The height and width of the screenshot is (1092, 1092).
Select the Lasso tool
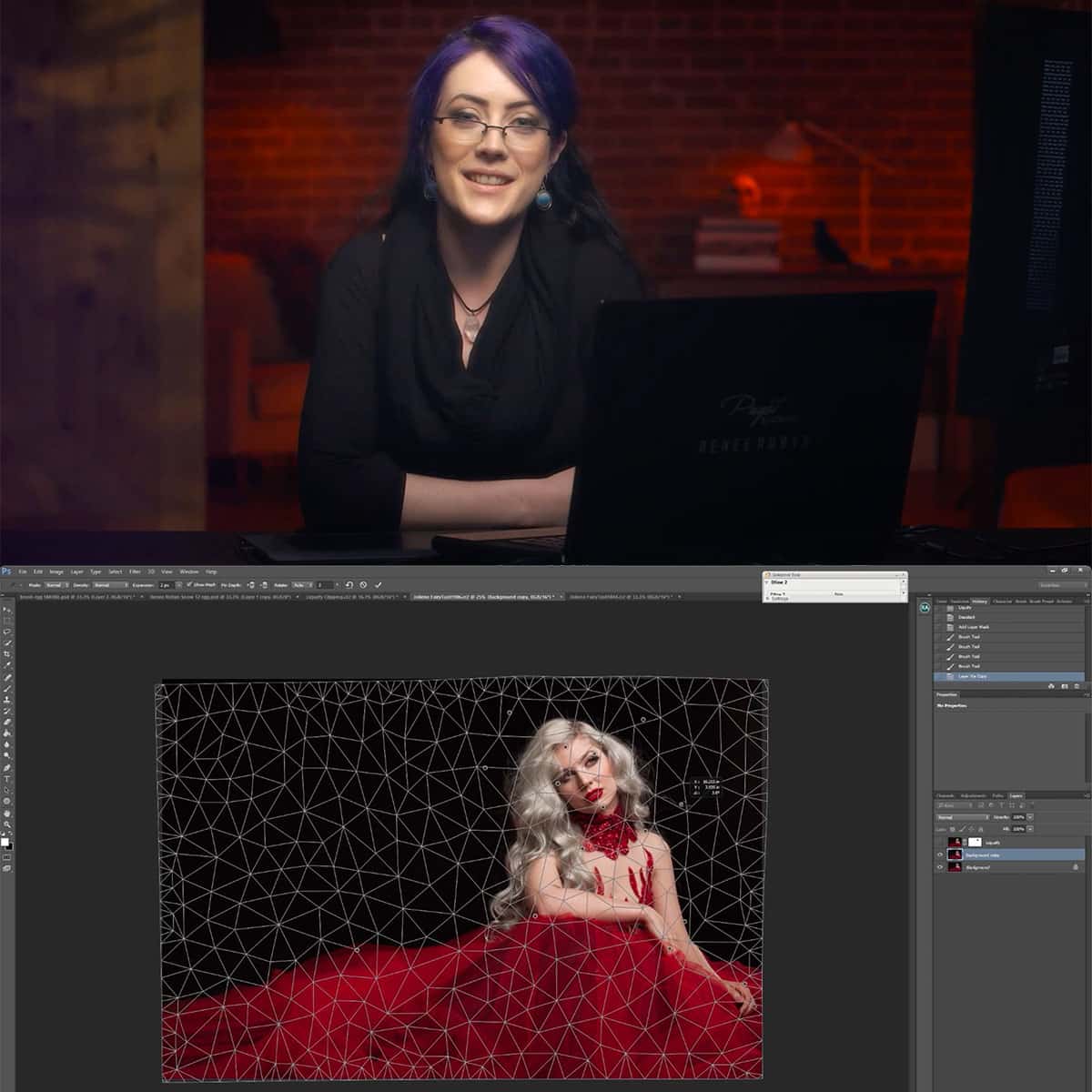[x=7, y=632]
